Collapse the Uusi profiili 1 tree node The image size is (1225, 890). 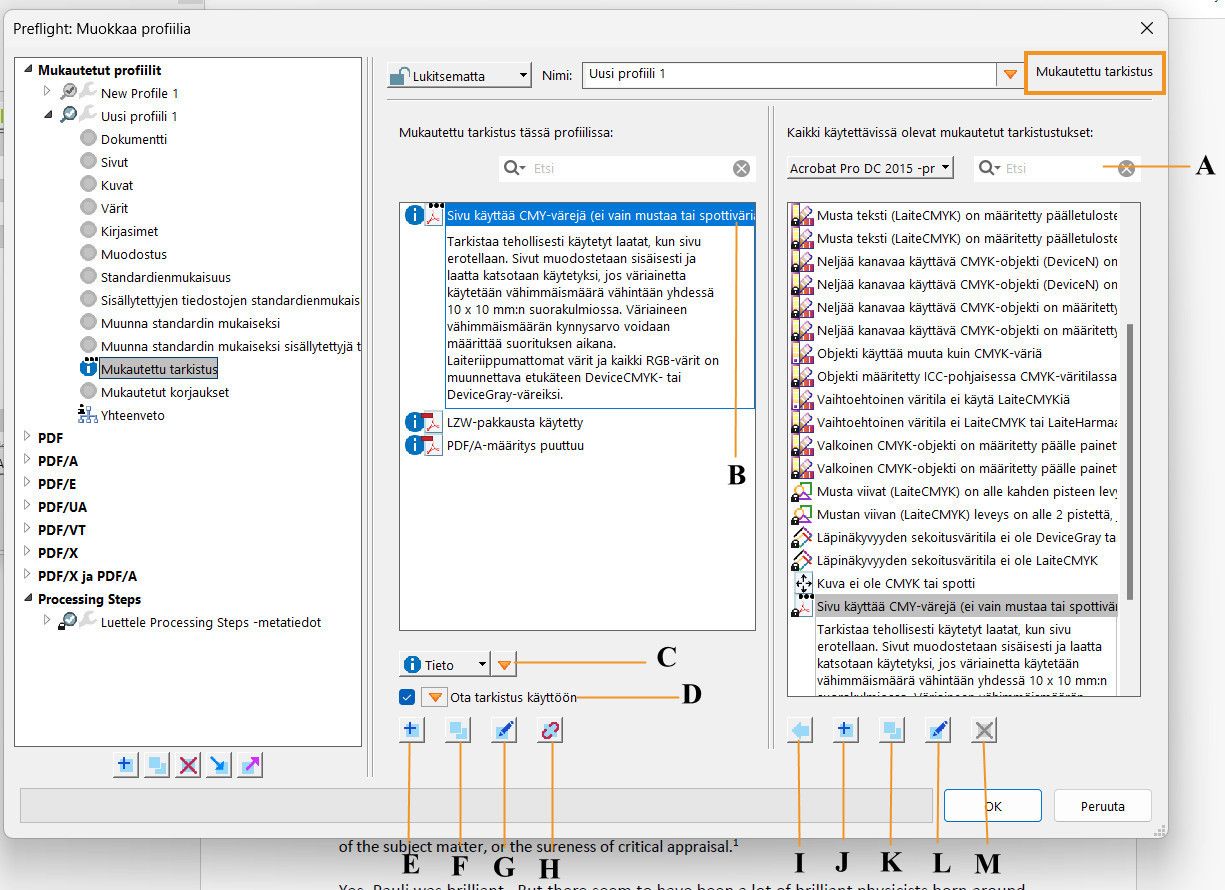click(x=47, y=116)
